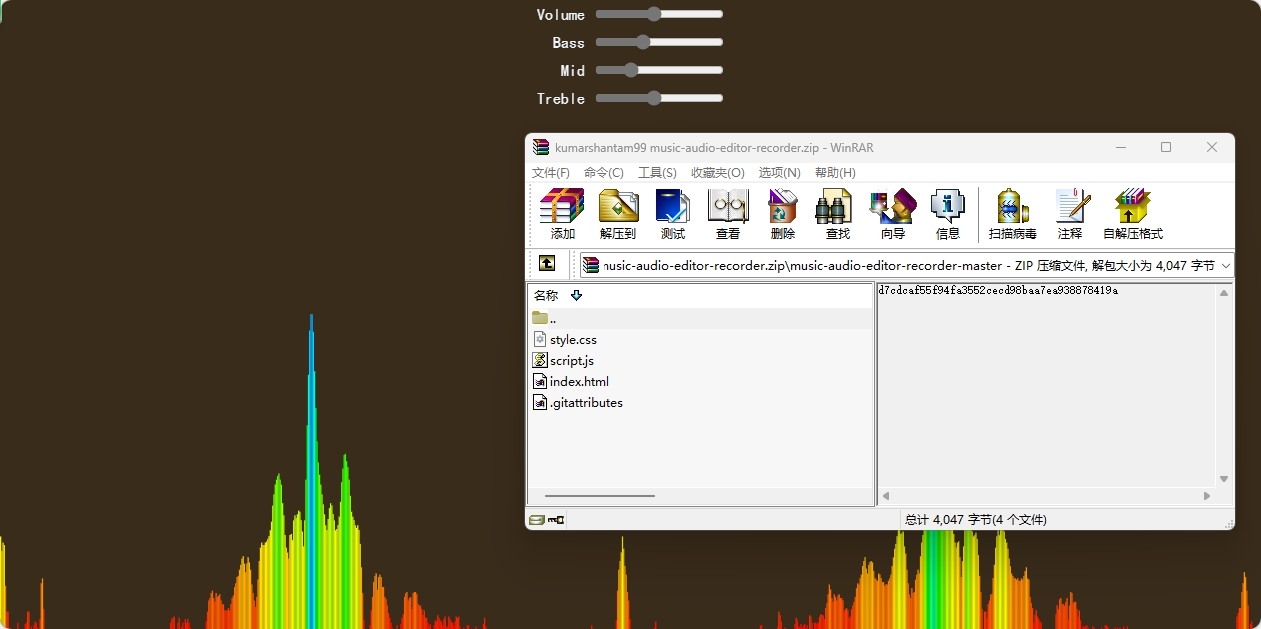Click comment pane scroll-right arrow
The height and width of the screenshot is (629, 1261).
[1207, 496]
